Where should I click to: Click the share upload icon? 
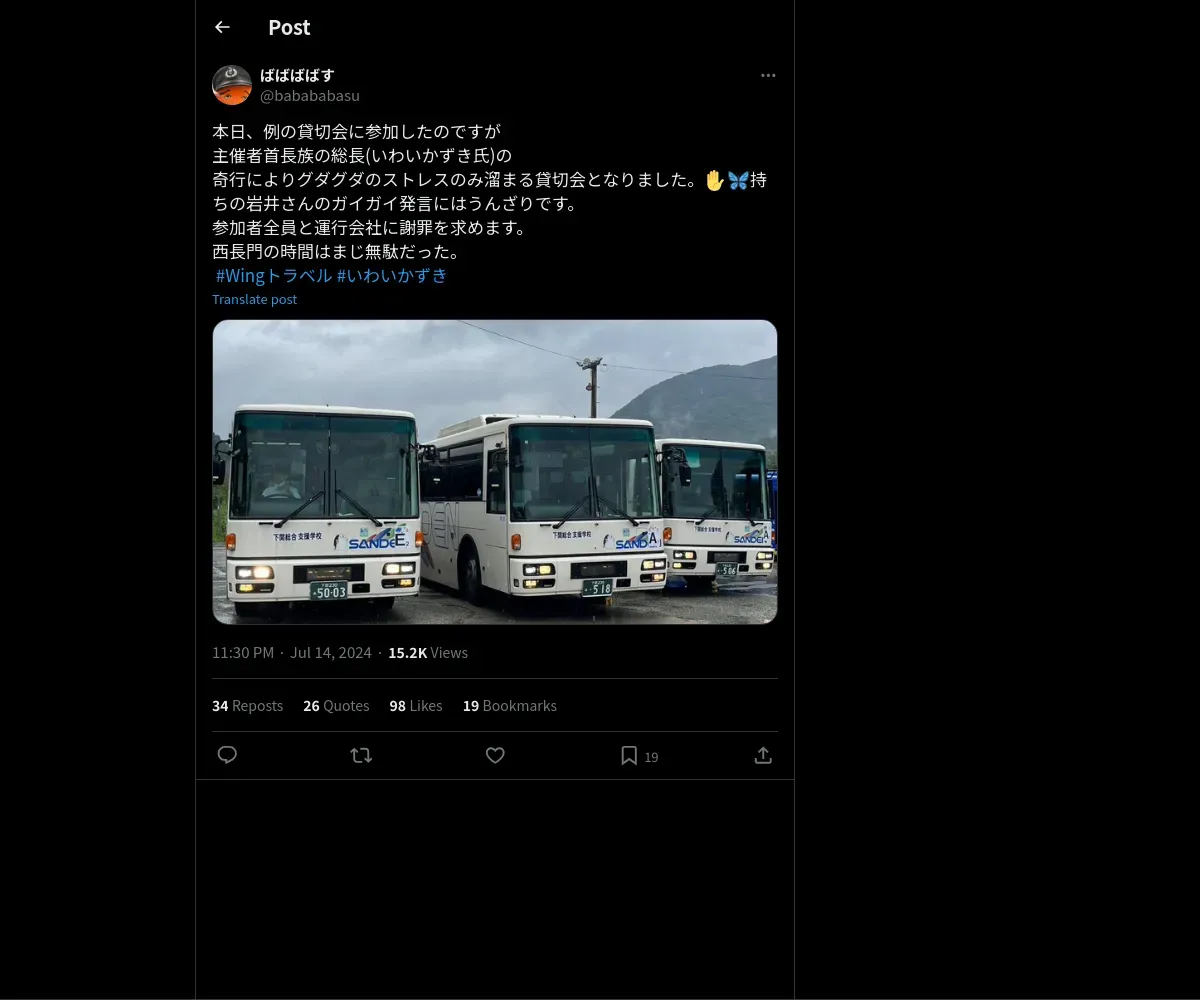pos(763,755)
